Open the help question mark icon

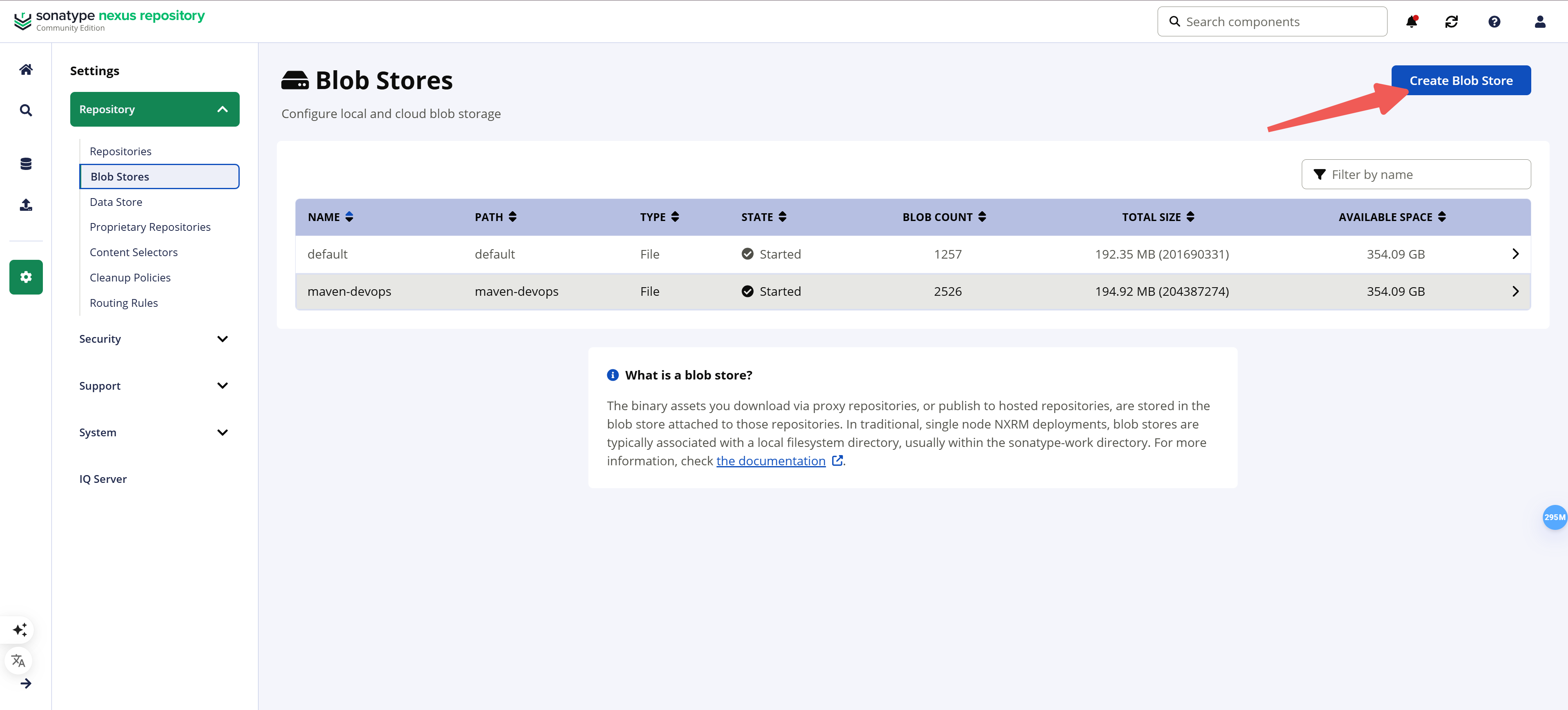(1494, 22)
